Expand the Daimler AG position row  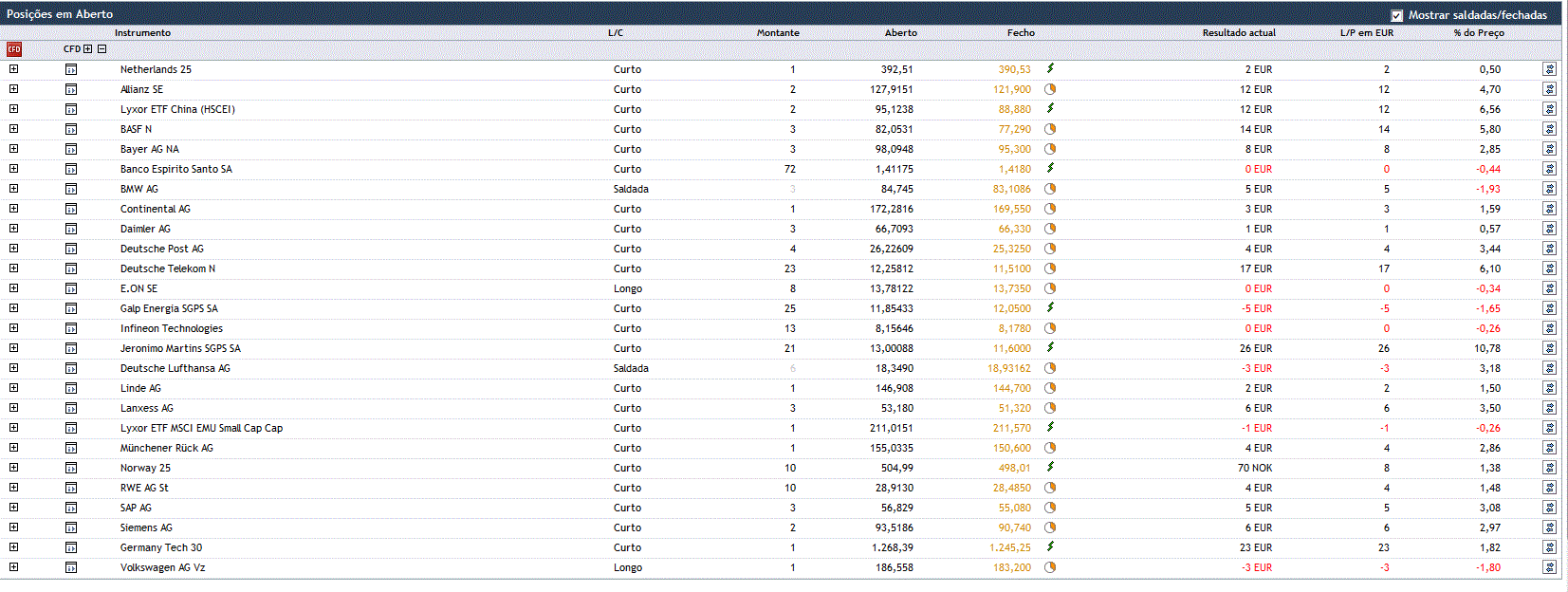[x=13, y=229]
